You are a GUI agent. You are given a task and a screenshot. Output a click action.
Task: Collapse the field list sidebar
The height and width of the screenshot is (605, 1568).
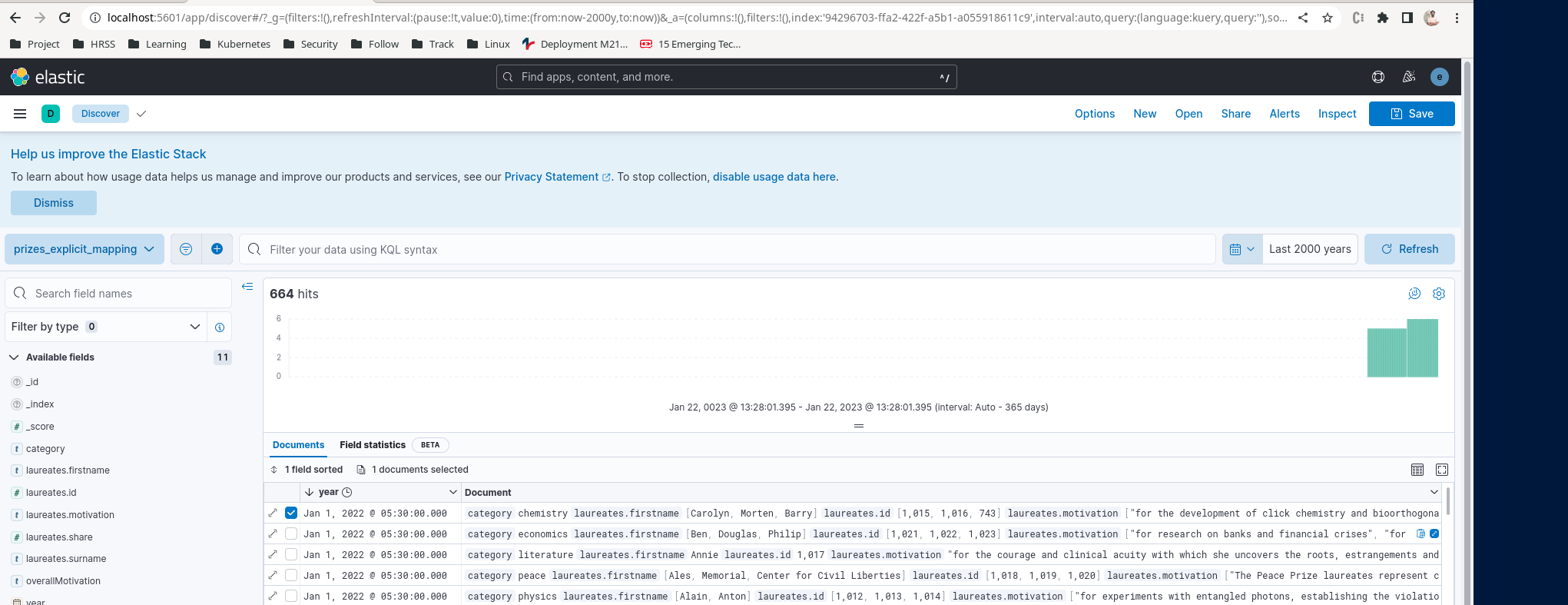pos(247,287)
